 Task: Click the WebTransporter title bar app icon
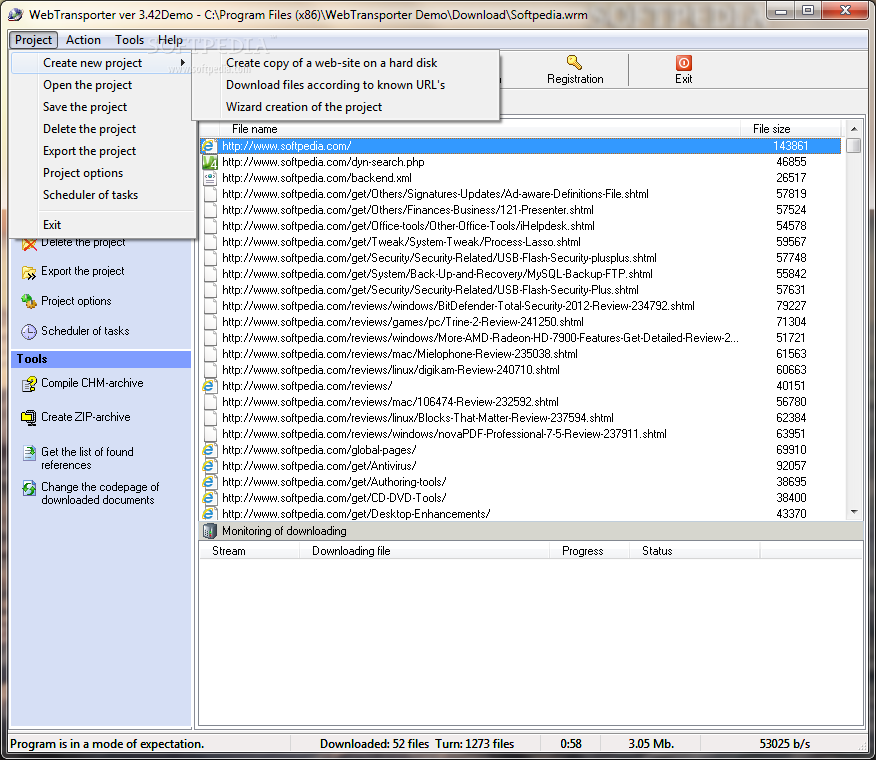point(15,15)
